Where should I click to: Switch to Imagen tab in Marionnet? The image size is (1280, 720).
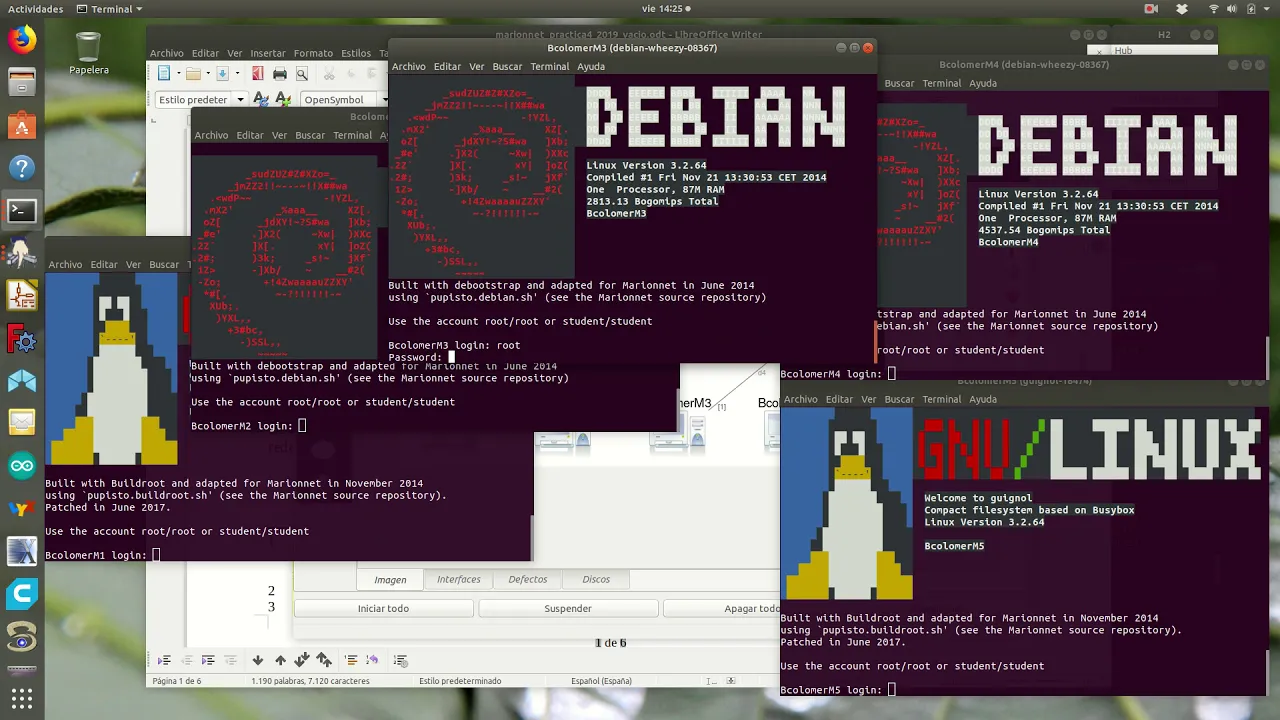click(390, 579)
